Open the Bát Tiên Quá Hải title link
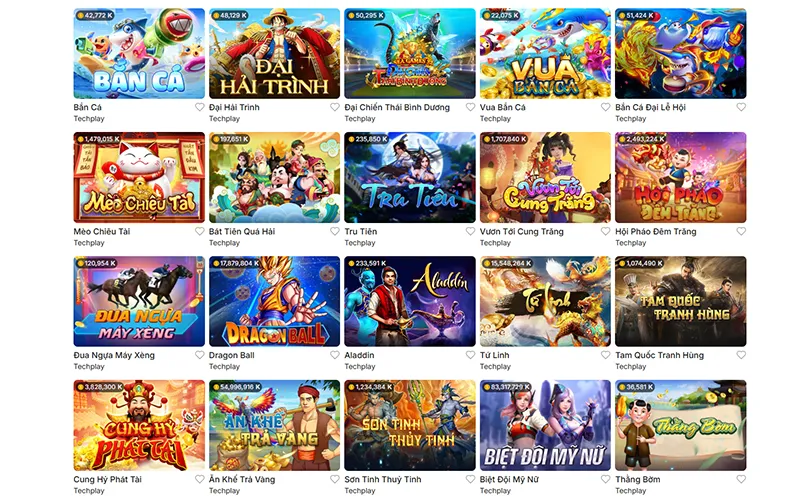This screenshot has width=800, height=500. 242,231
